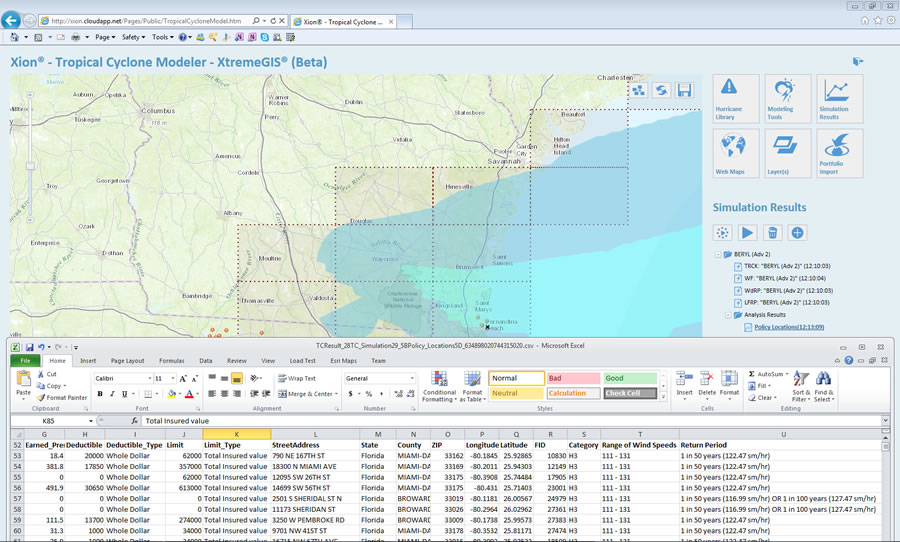This screenshot has height=542, width=900.
Task: Select WF: "BERYL (Adv 2)" result
Action: pos(787,278)
